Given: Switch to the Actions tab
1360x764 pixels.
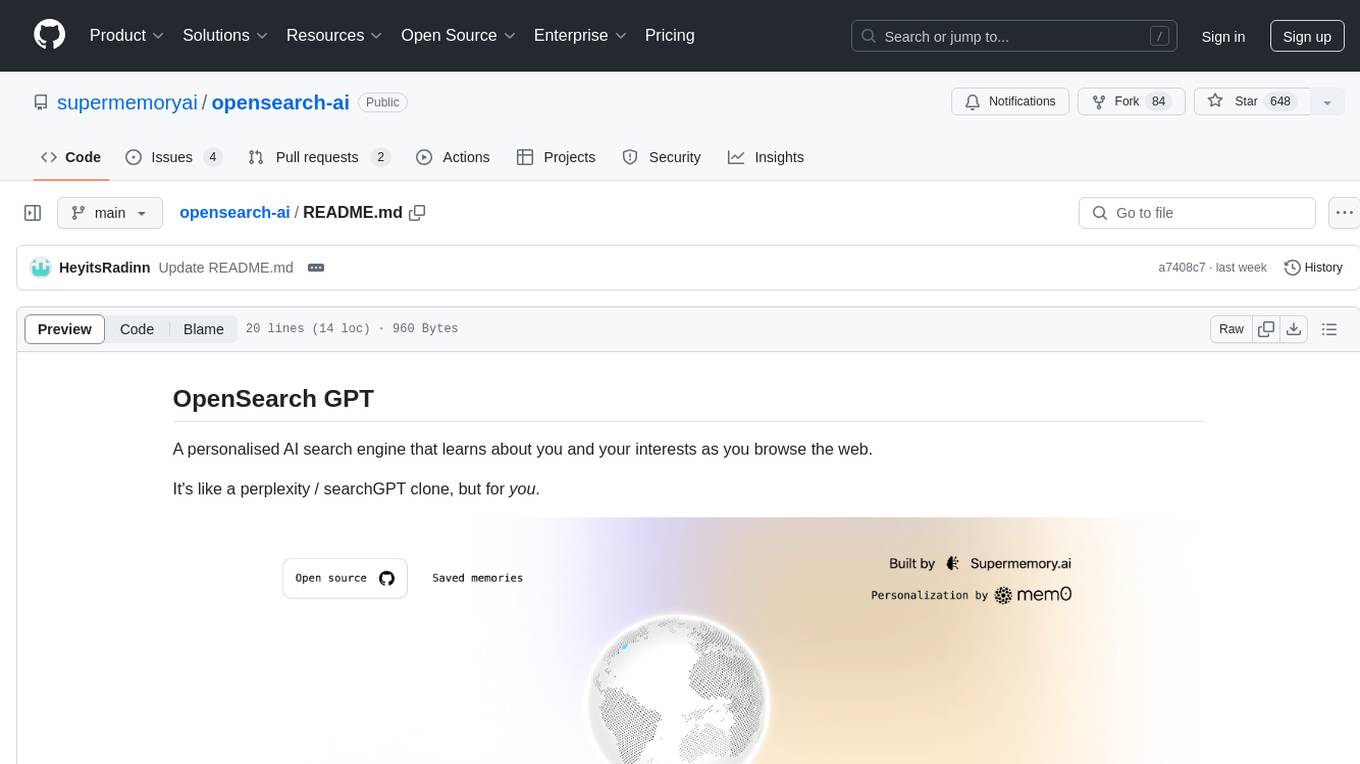Looking at the screenshot, I should (x=453, y=157).
